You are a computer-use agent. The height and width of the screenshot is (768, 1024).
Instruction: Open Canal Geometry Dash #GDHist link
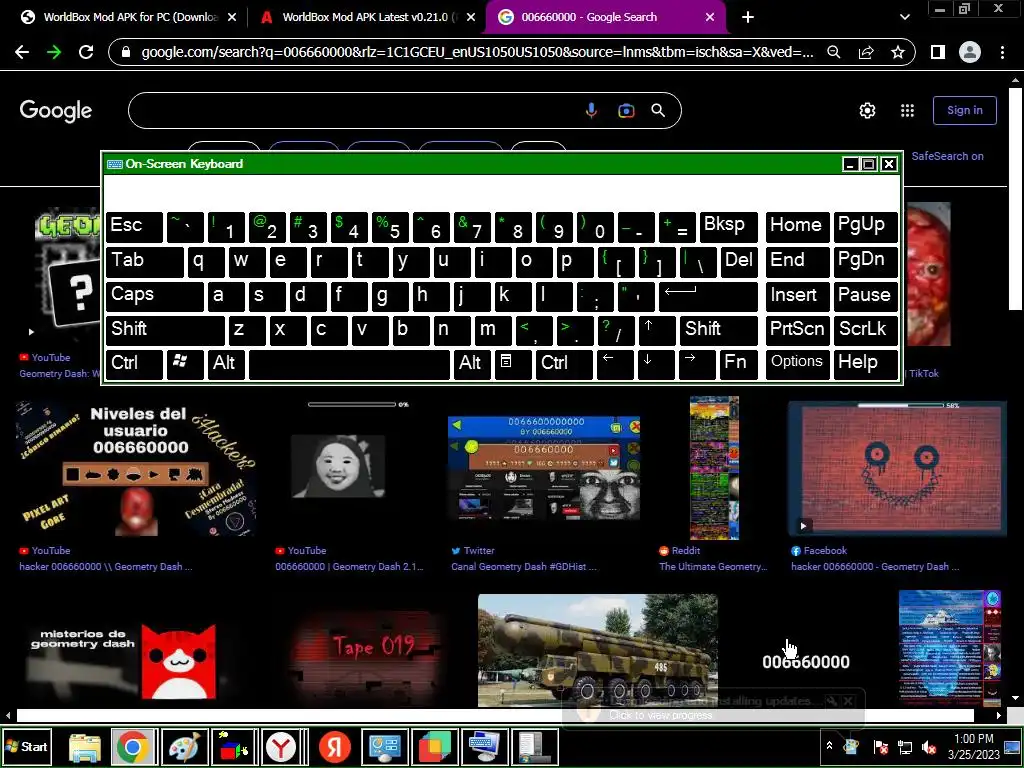pos(524,567)
